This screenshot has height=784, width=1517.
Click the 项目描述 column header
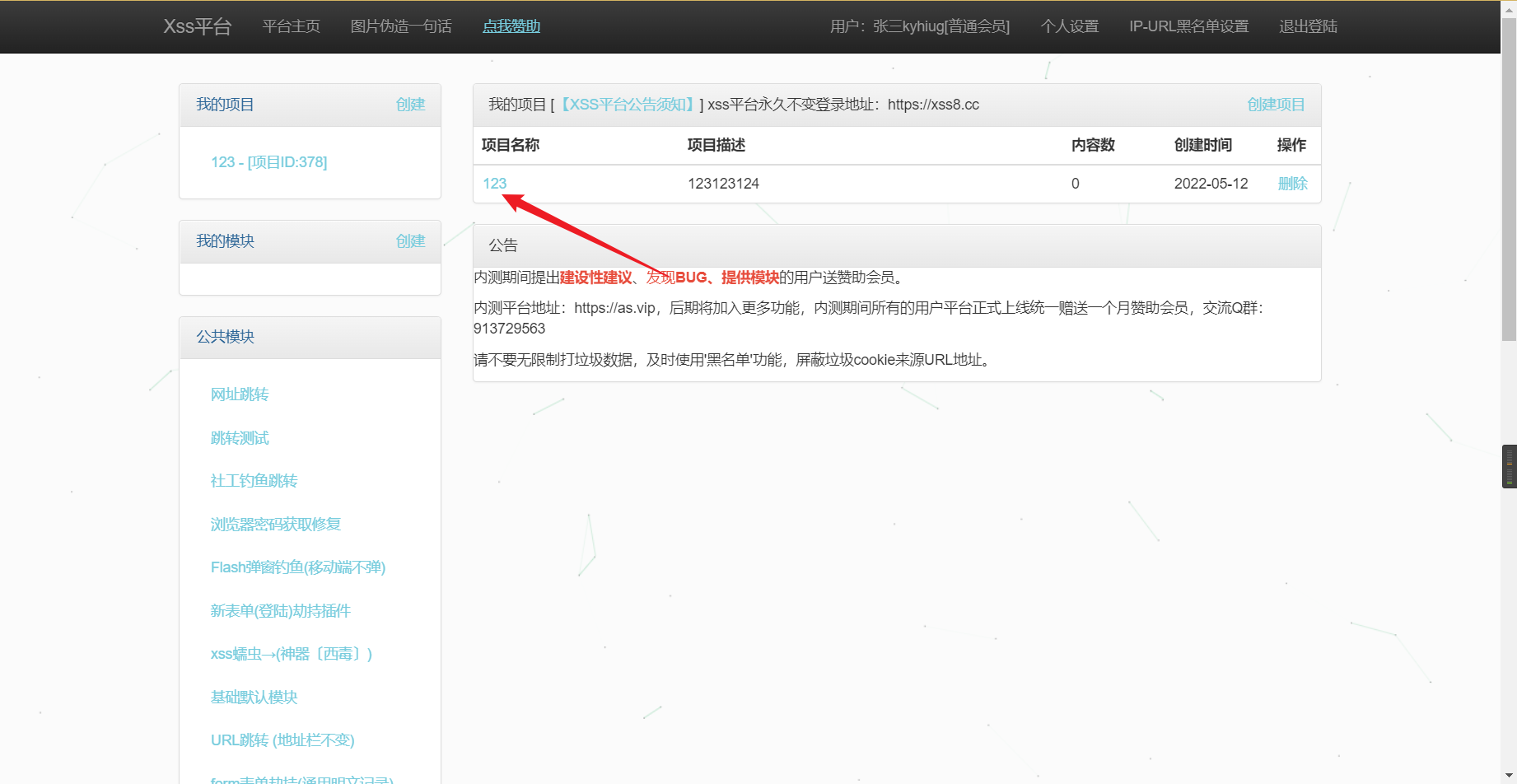[716, 145]
